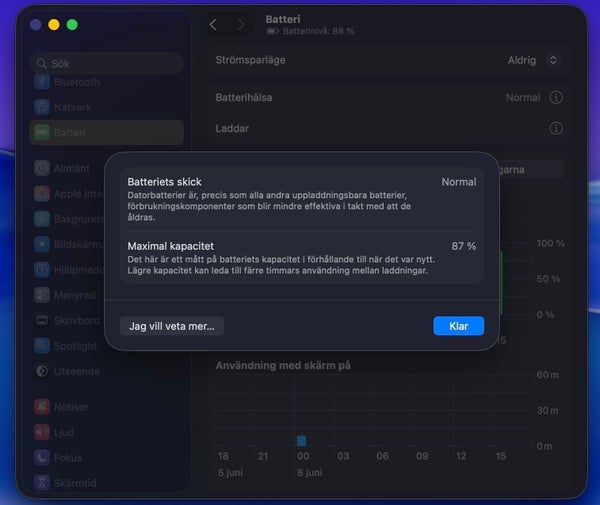The width and height of the screenshot is (600, 505).
Task: Click the Skärmtid hourglass icon
Action: [42, 483]
